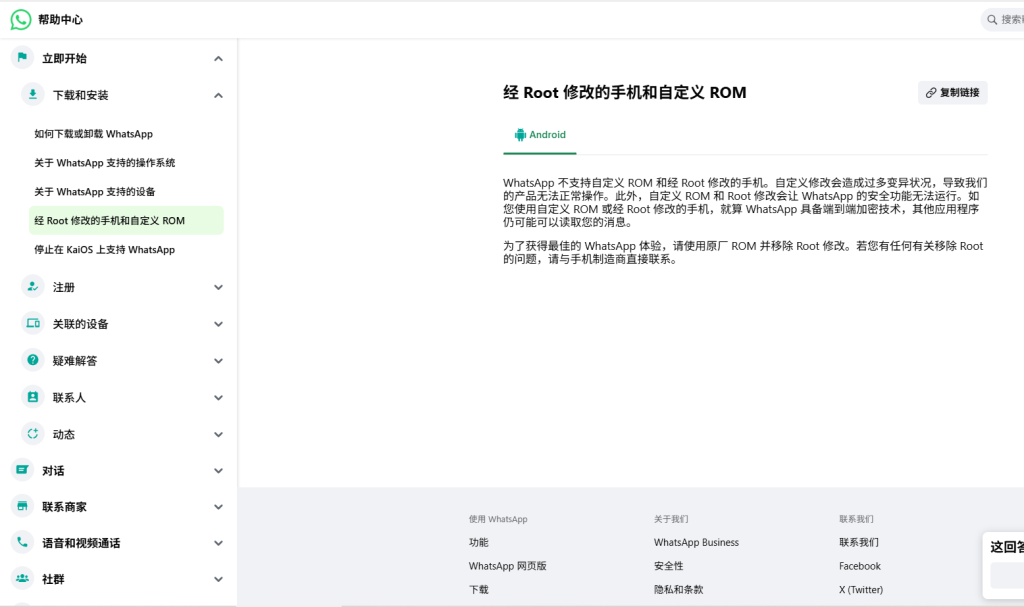This screenshot has height=607, width=1024.
Task: Click the 语音和视频通话 label
Action: click(81, 543)
